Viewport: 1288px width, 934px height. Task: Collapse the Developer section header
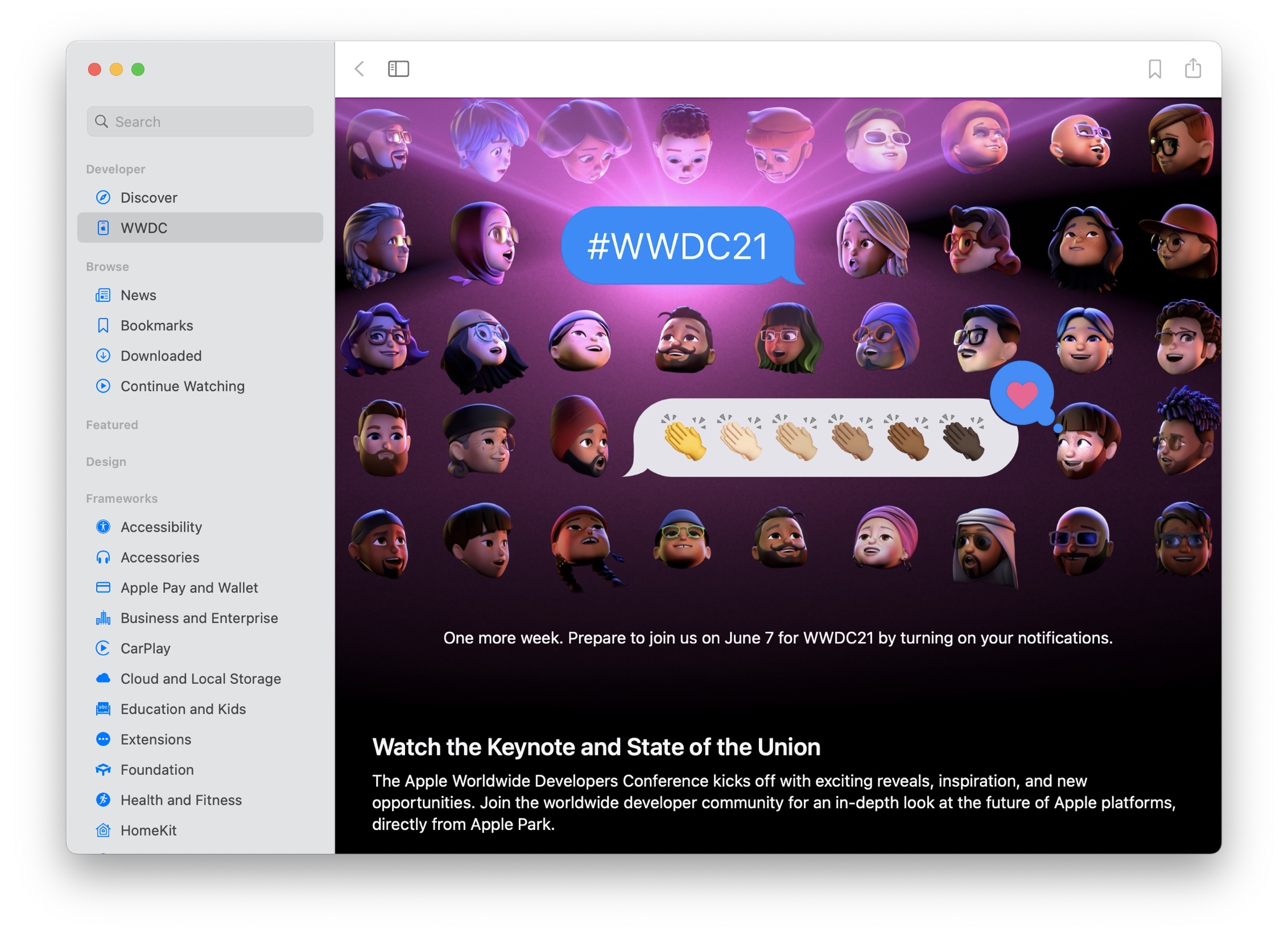[115, 169]
